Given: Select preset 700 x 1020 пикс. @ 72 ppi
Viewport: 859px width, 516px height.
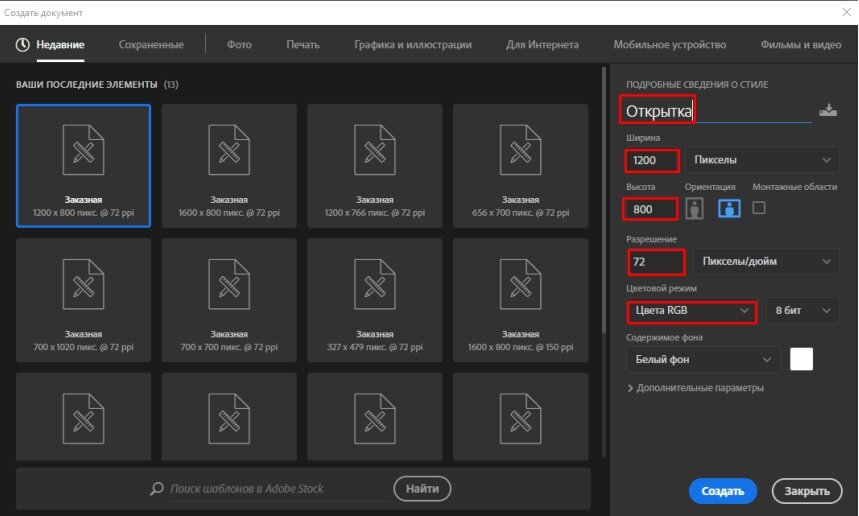Looking at the screenshot, I should pyautogui.click(x=83, y=300).
